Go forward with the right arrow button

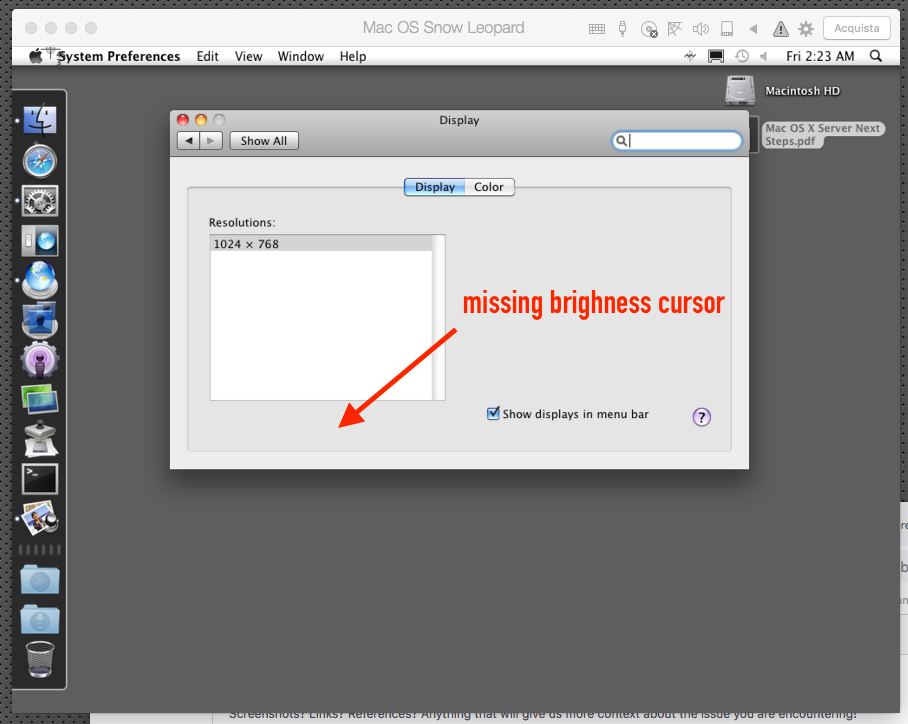coord(211,141)
